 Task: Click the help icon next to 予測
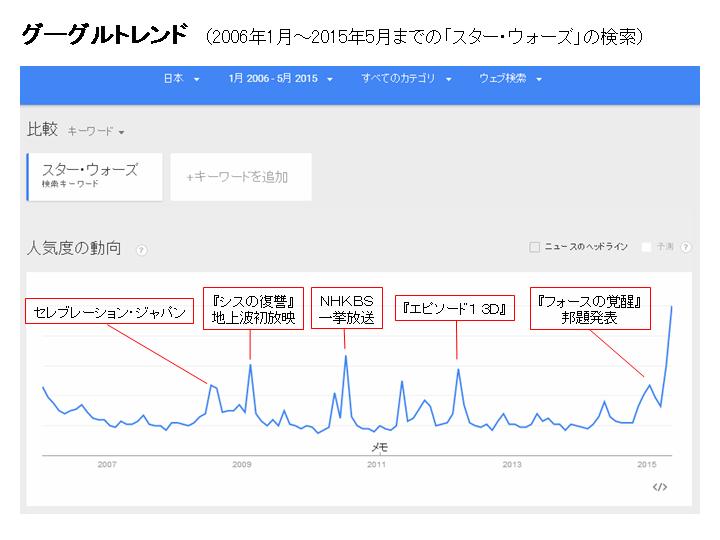coord(685,247)
